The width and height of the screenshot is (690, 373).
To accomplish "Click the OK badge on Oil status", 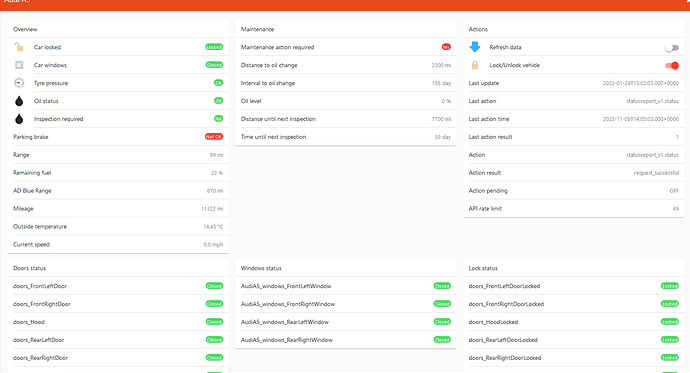I will (x=218, y=101).
